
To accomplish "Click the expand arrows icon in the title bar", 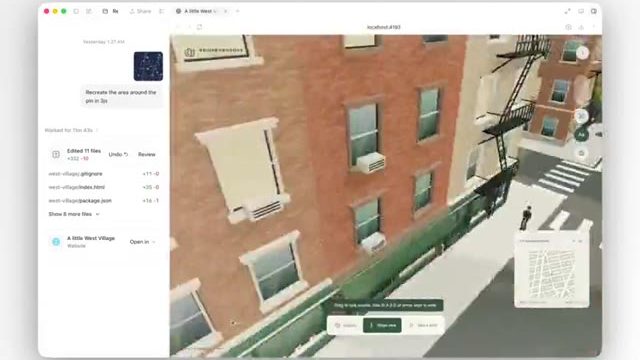I will pyautogui.click(x=567, y=11).
